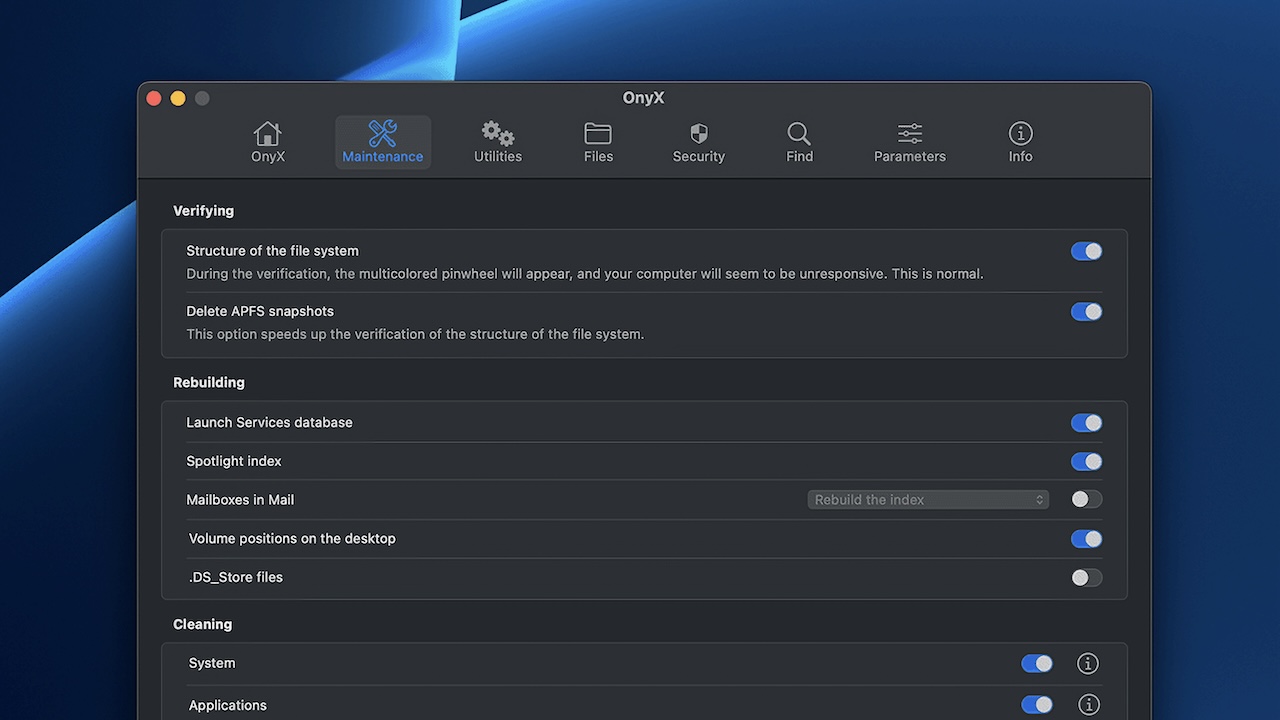Enable Mailboxes in Mail switch
The image size is (1280, 720).
1086,499
